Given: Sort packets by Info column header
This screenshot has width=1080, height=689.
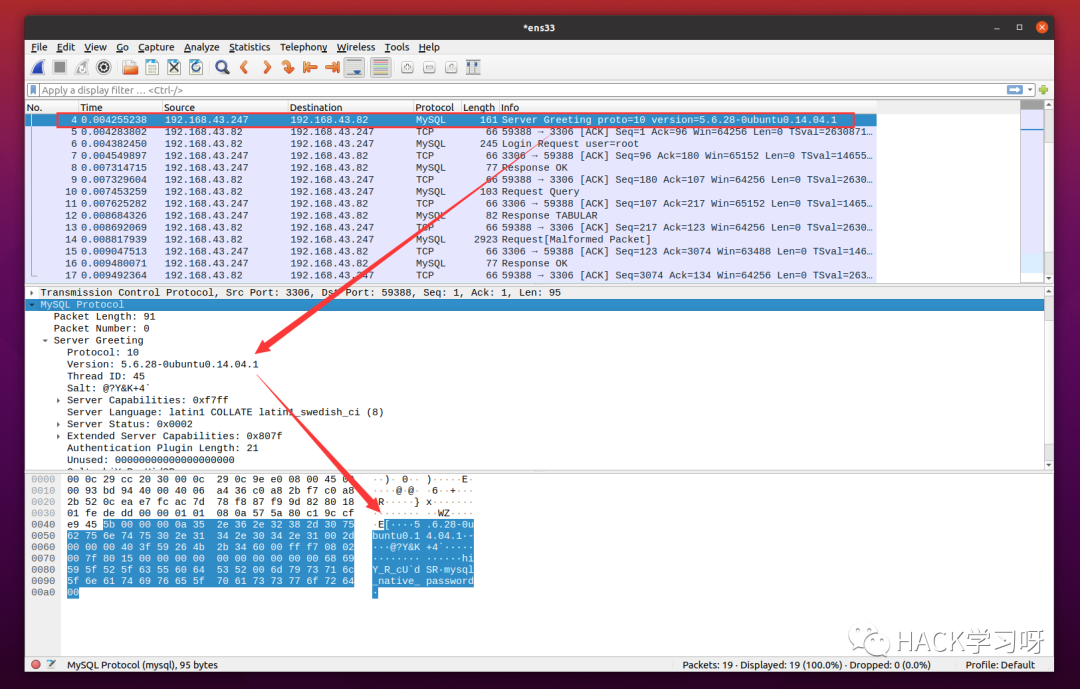Looking at the screenshot, I should 687,107.
